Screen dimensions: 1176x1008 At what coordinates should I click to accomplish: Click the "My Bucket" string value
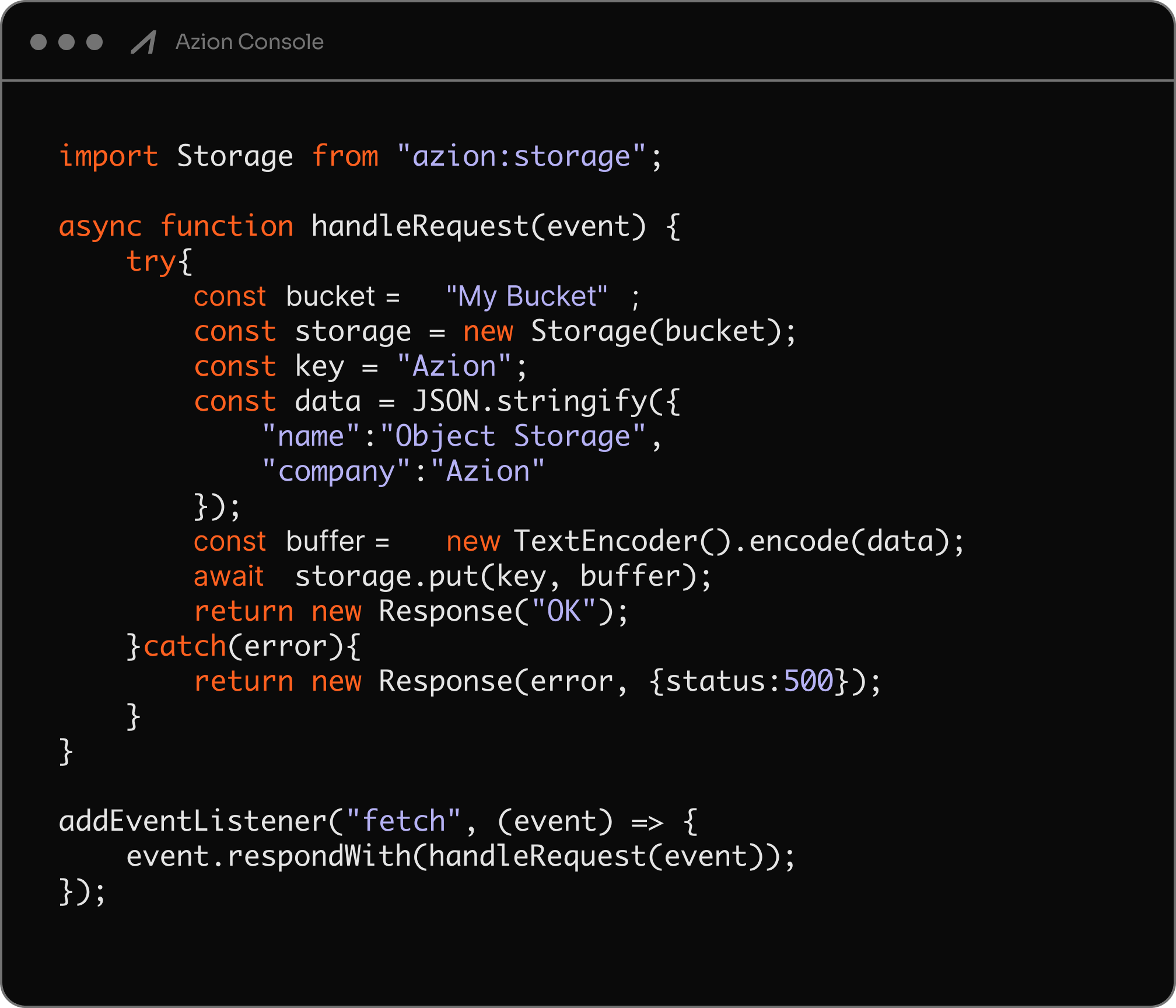click(526, 296)
